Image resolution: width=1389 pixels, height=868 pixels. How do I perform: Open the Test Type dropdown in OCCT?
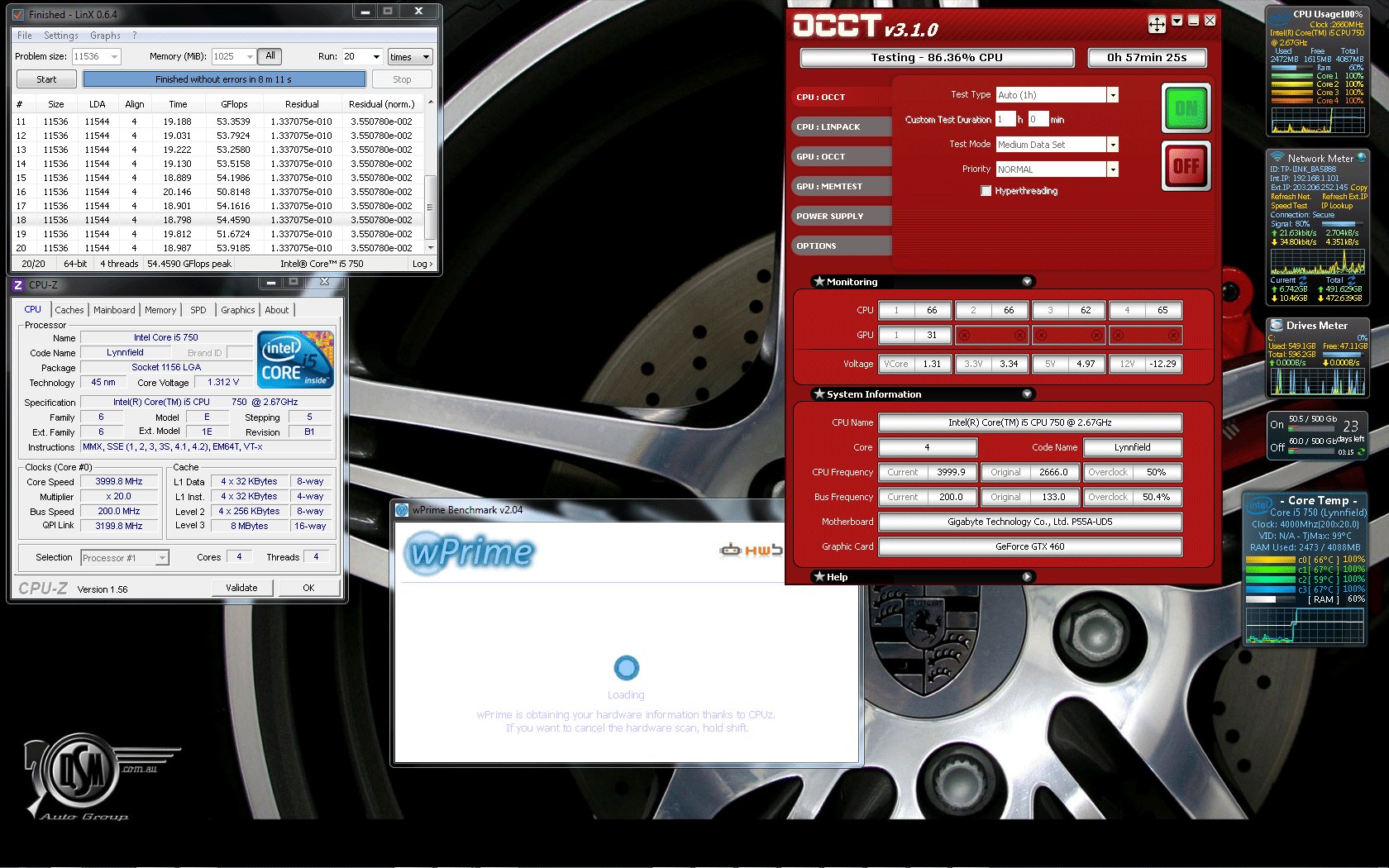pyautogui.click(x=1113, y=95)
